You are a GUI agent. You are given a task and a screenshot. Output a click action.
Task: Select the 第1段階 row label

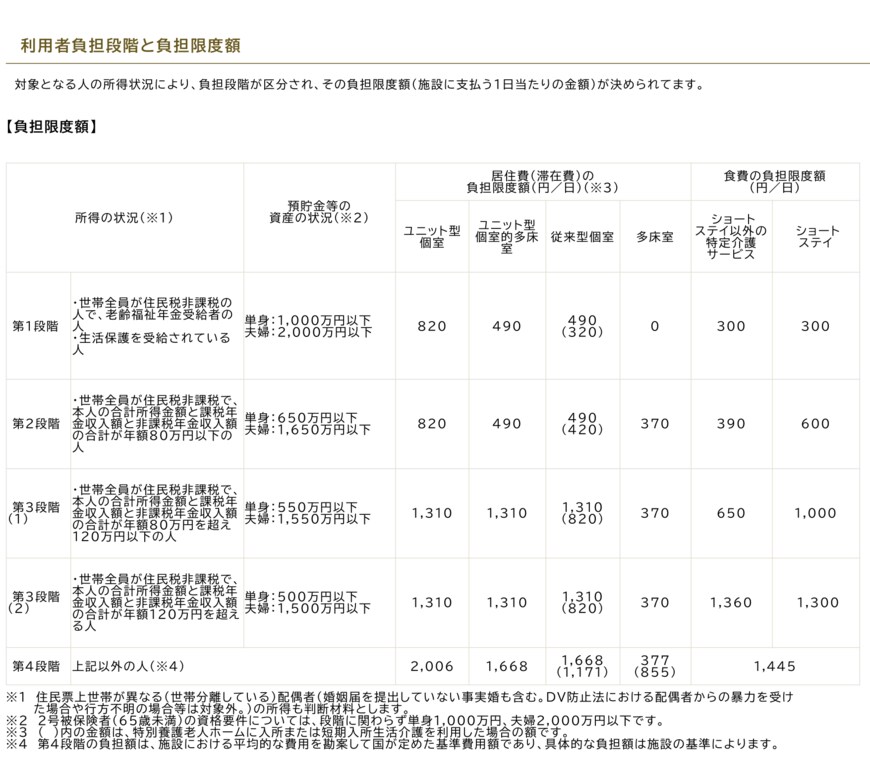tap(34, 327)
